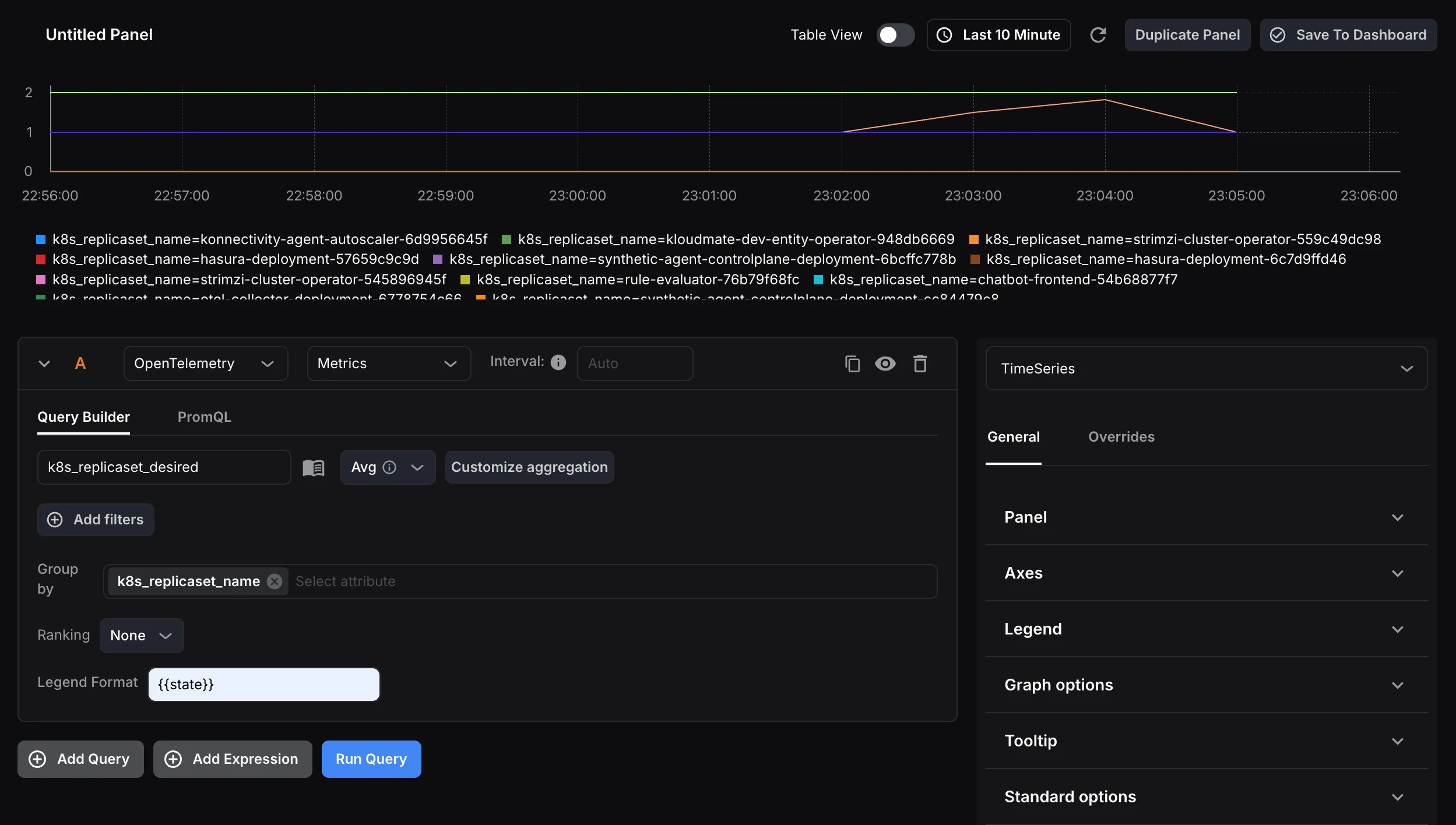The image size is (1456, 825).
Task: Click the Legend Format input field
Action: tap(264, 684)
